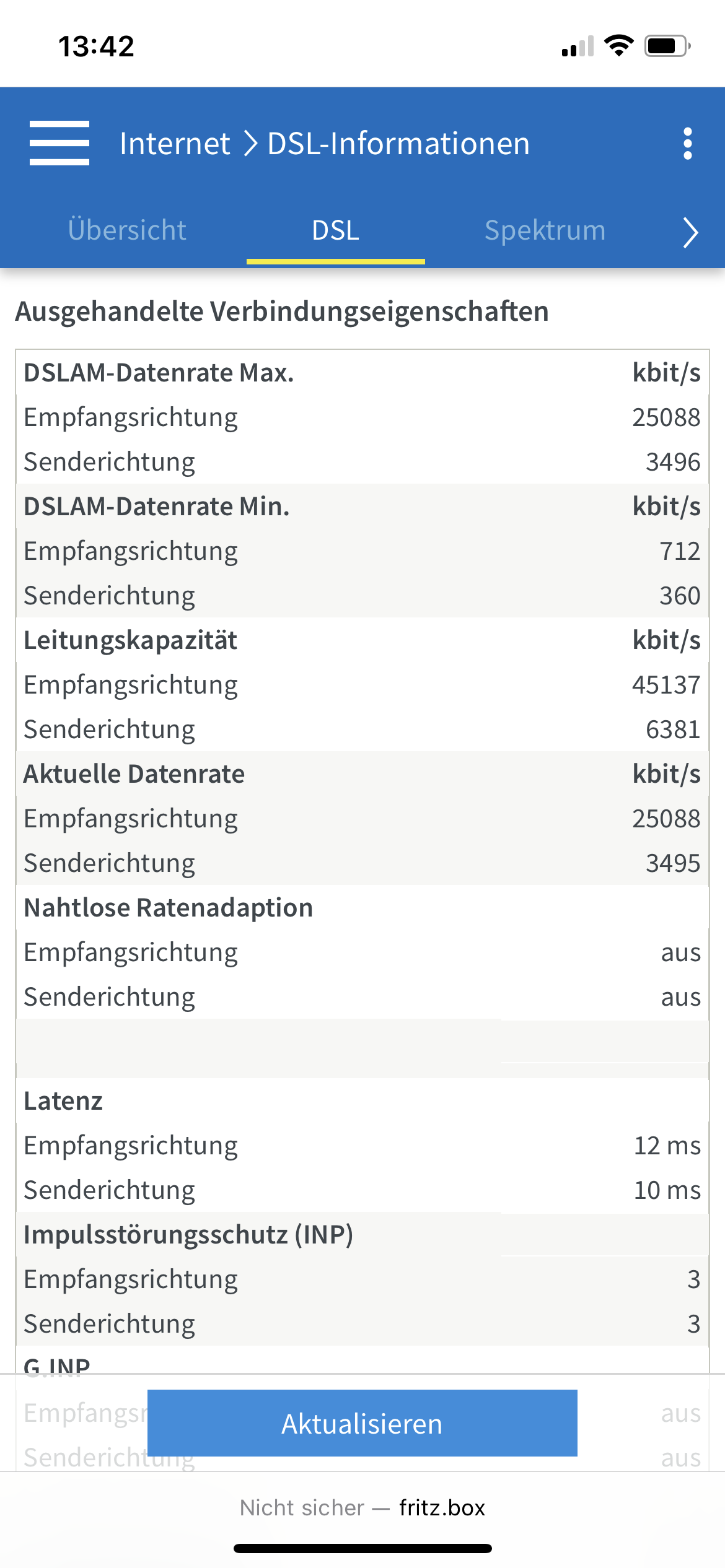This screenshot has height=1568, width=725.
Task: Select the Leitungskapazität Empfangsrichtung value 45137
Action: (666, 685)
